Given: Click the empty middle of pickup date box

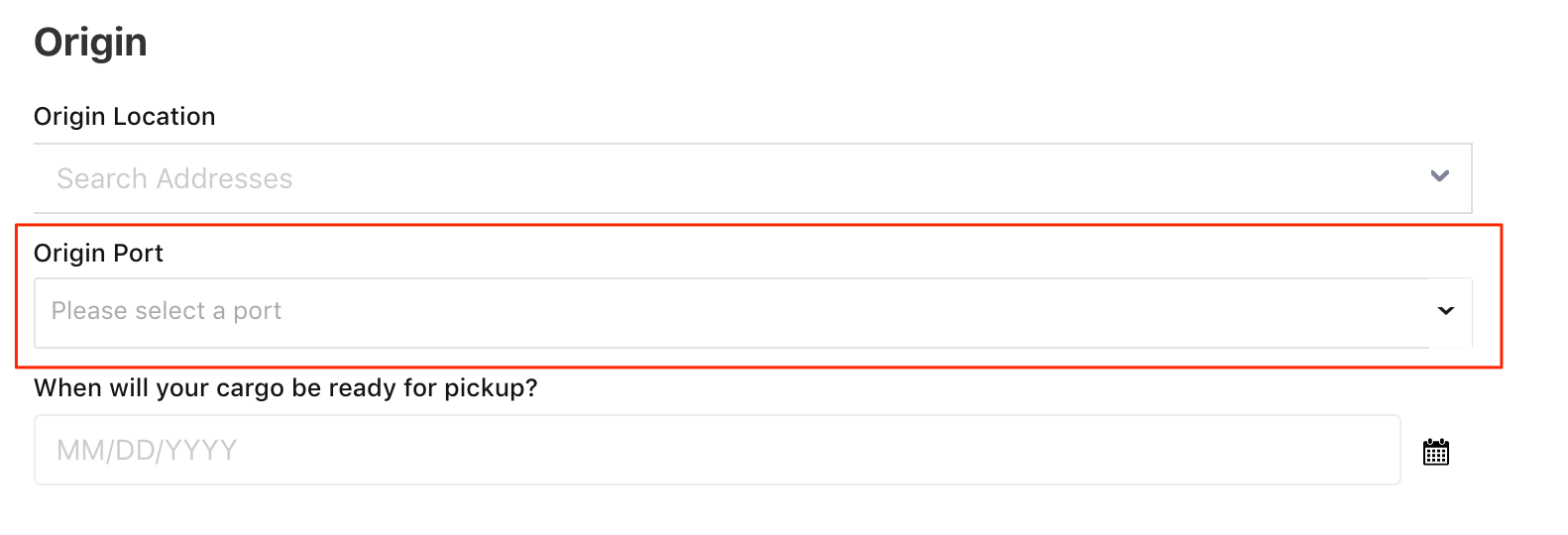Looking at the screenshot, I should click(x=813, y=450).
